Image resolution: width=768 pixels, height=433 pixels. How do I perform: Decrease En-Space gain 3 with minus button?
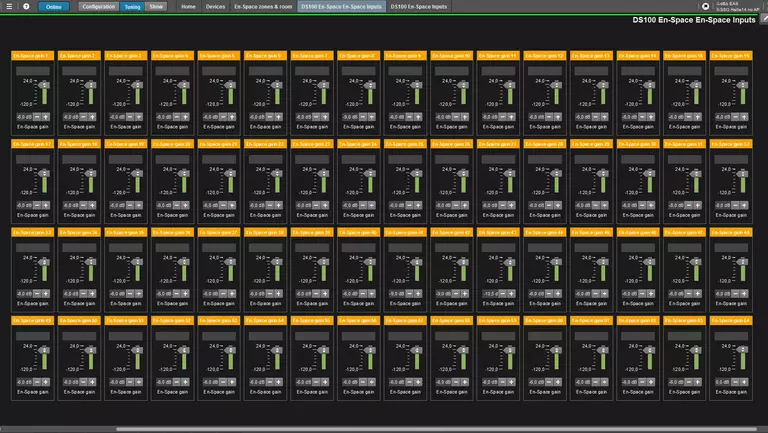point(130,117)
